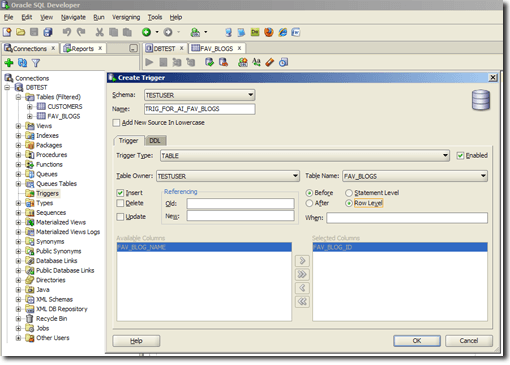
Task: Click the trigger Name input field
Action: [200, 109]
